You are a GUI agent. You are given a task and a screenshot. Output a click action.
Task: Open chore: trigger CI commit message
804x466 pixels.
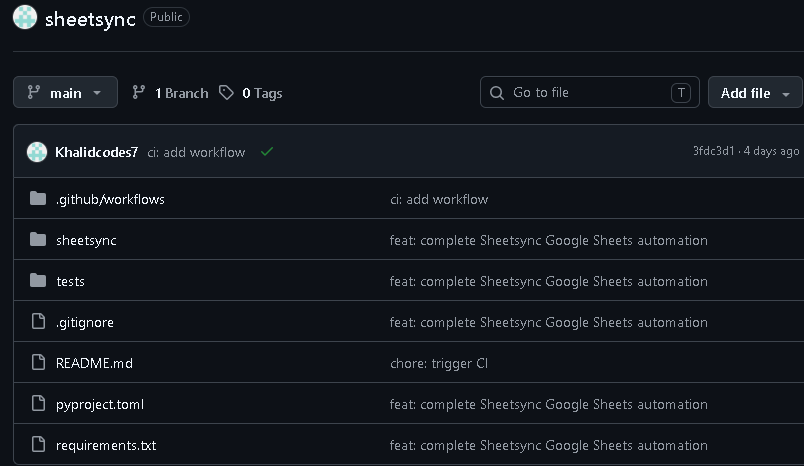(439, 363)
